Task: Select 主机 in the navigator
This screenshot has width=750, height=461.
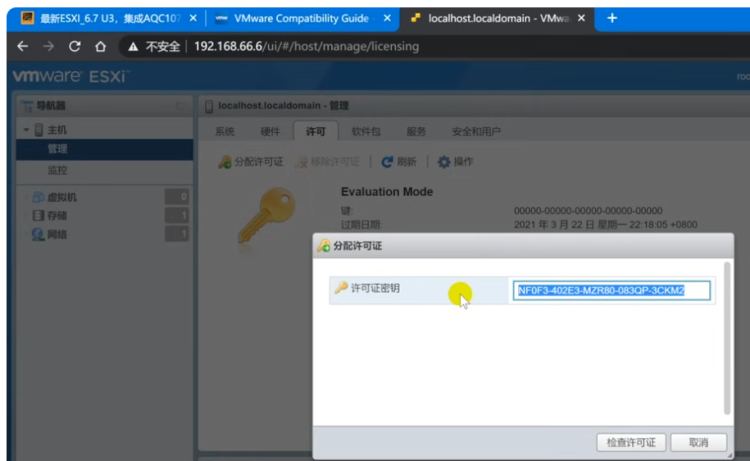Action: [57, 130]
